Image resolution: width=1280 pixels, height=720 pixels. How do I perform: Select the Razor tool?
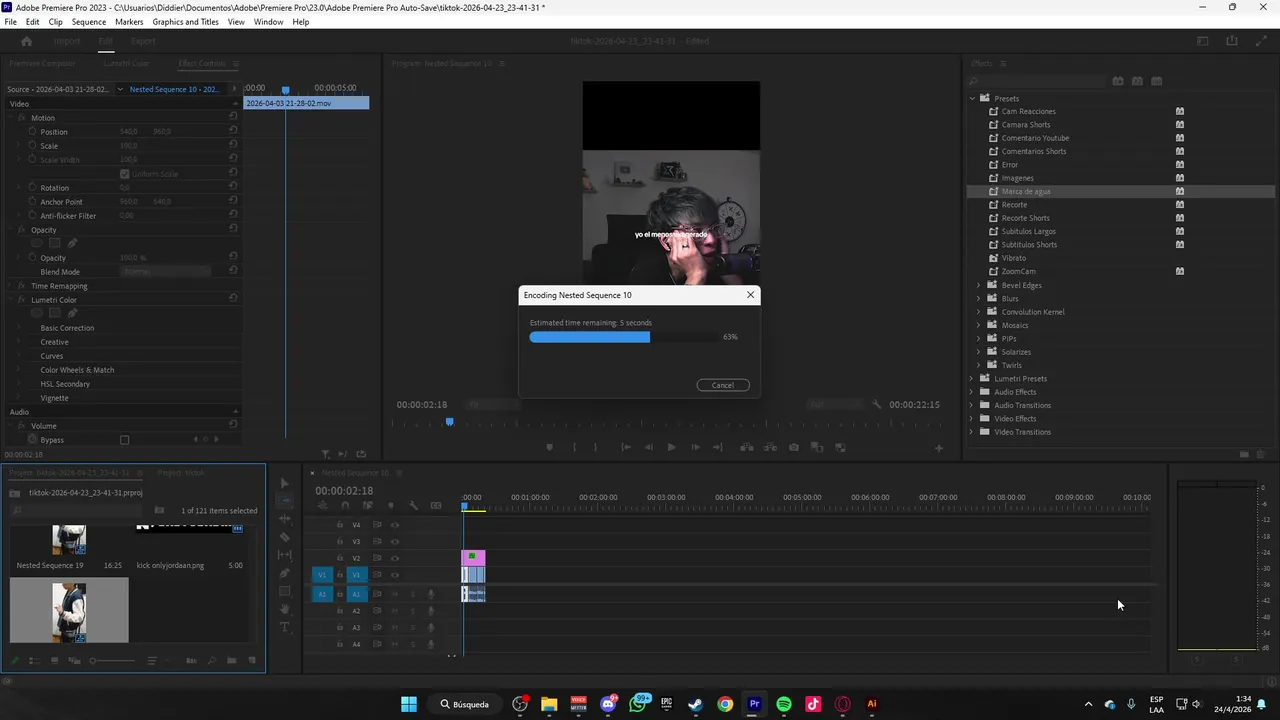(285, 537)
